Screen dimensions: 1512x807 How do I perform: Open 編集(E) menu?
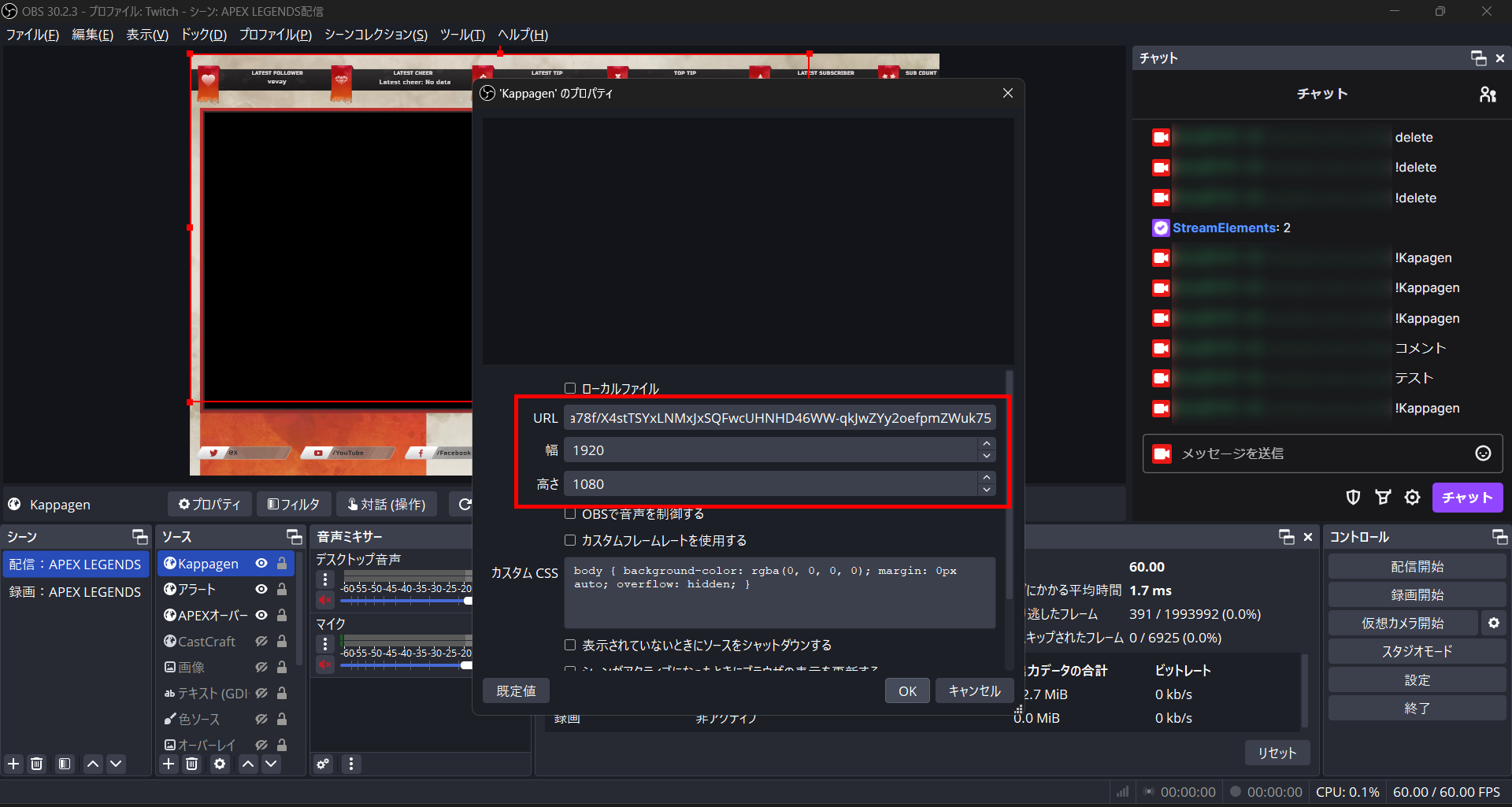pos(93,35)
